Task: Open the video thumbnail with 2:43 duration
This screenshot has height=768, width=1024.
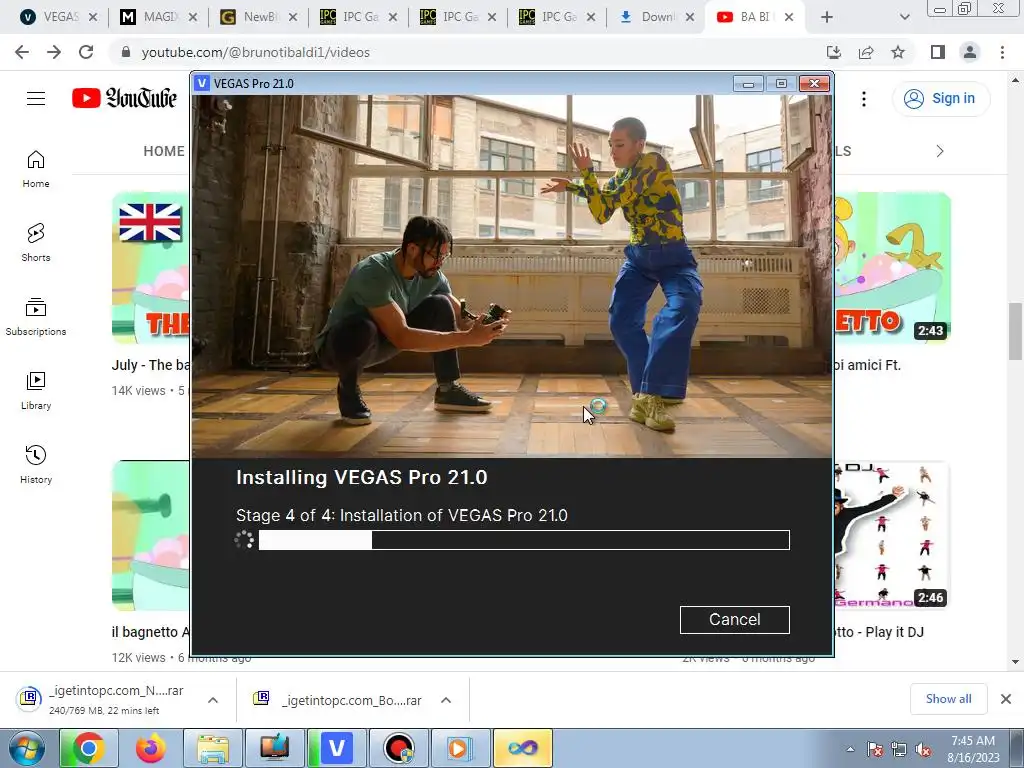Action: 892,268
